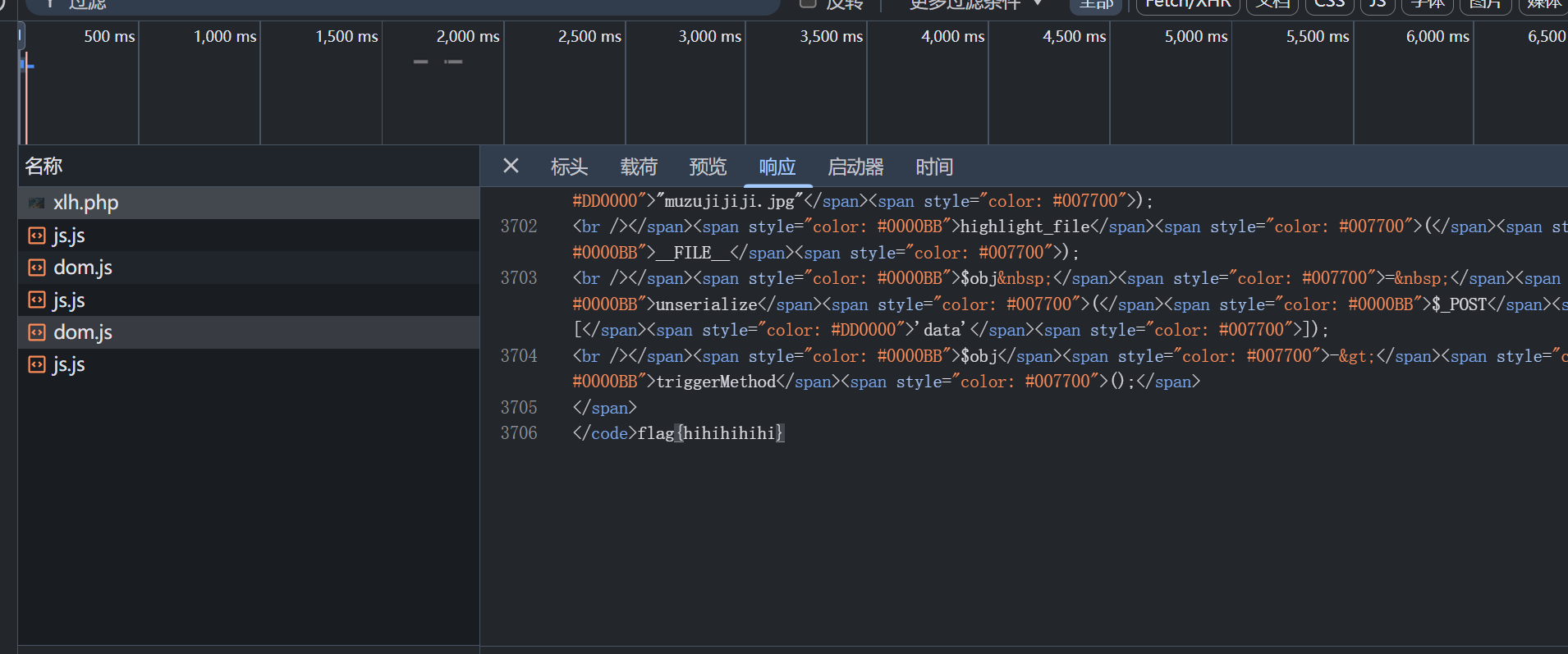Click the script icon of the topmost js.js
The image size is (1568, 654).
coord(36,236)
